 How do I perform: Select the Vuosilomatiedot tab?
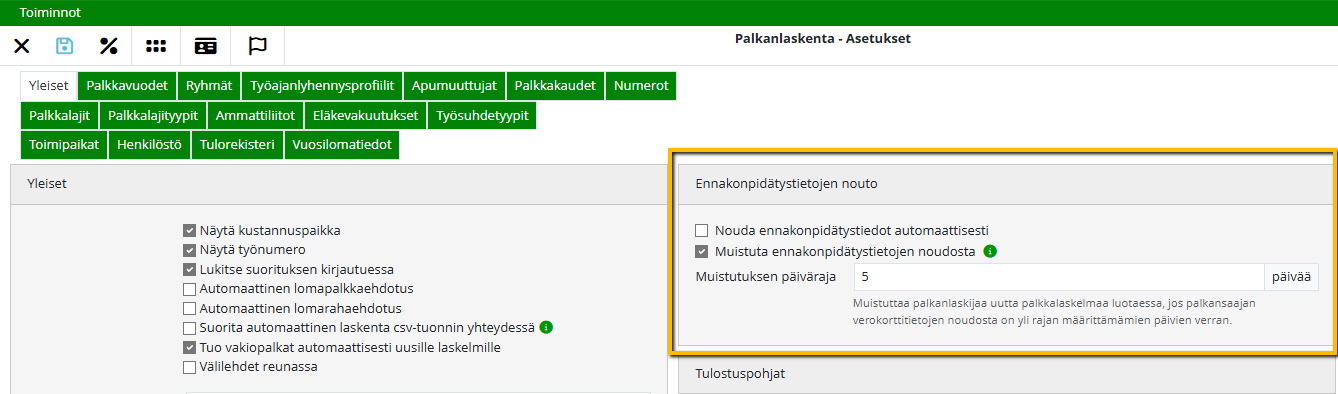tap(342, 146)
